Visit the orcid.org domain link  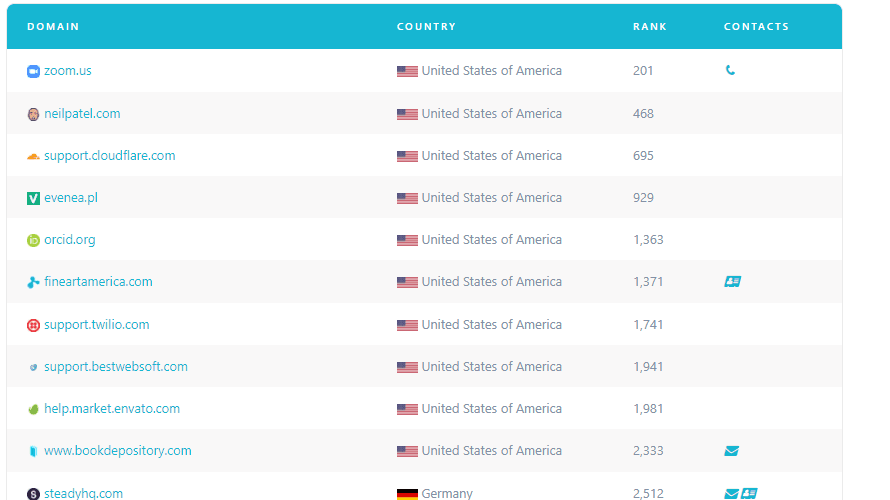70,240
